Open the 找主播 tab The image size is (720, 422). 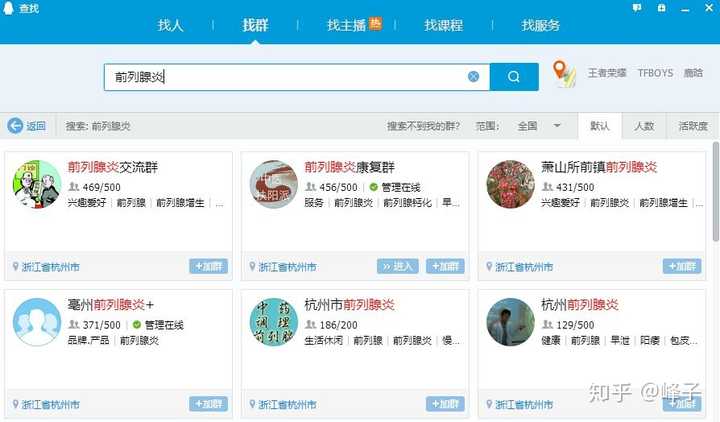347,25
